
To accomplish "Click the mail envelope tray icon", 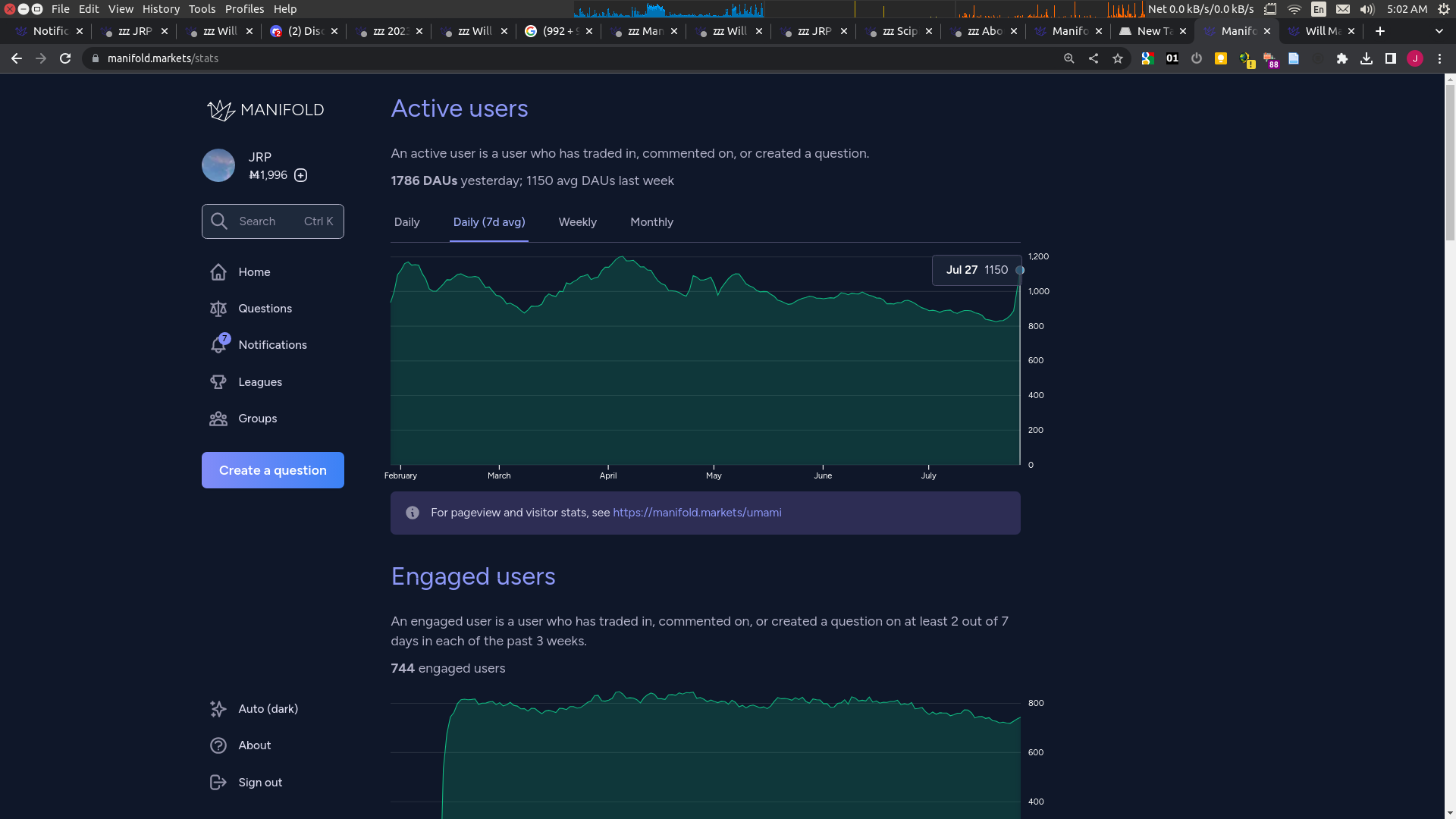I will point(1343,9).
